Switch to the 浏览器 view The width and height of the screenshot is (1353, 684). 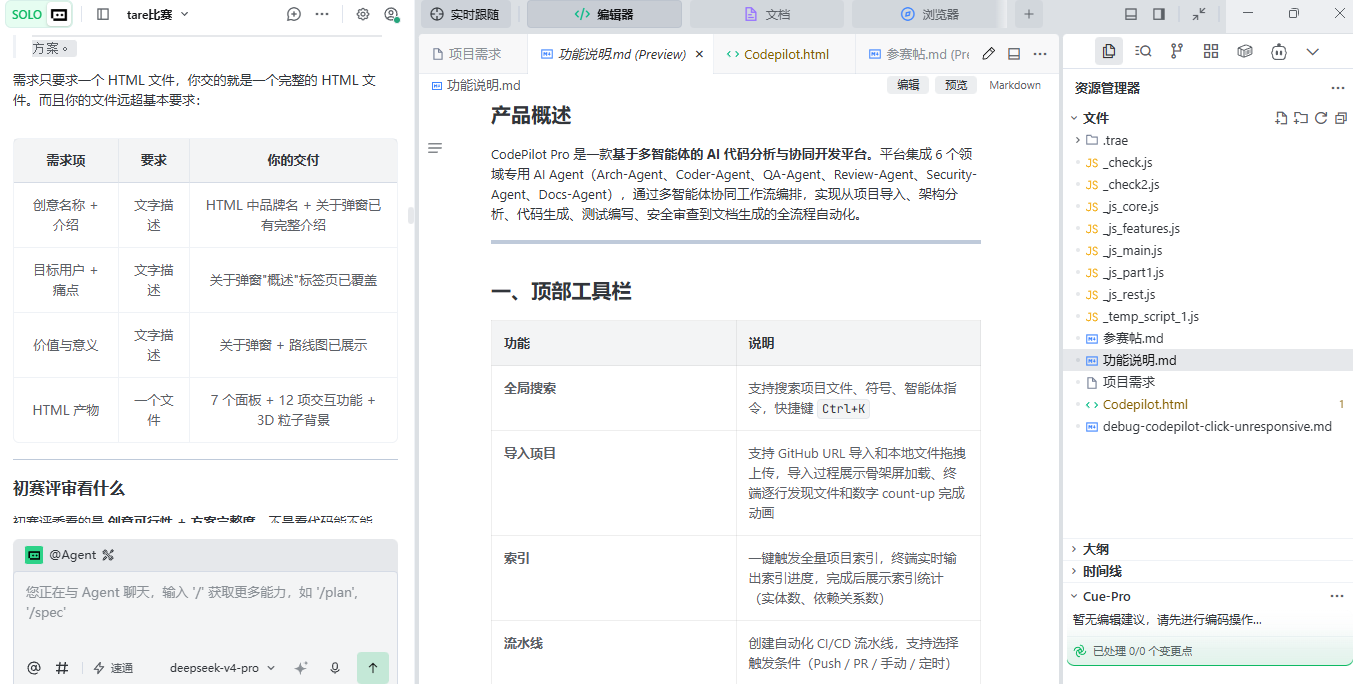[x=930, y=14]
